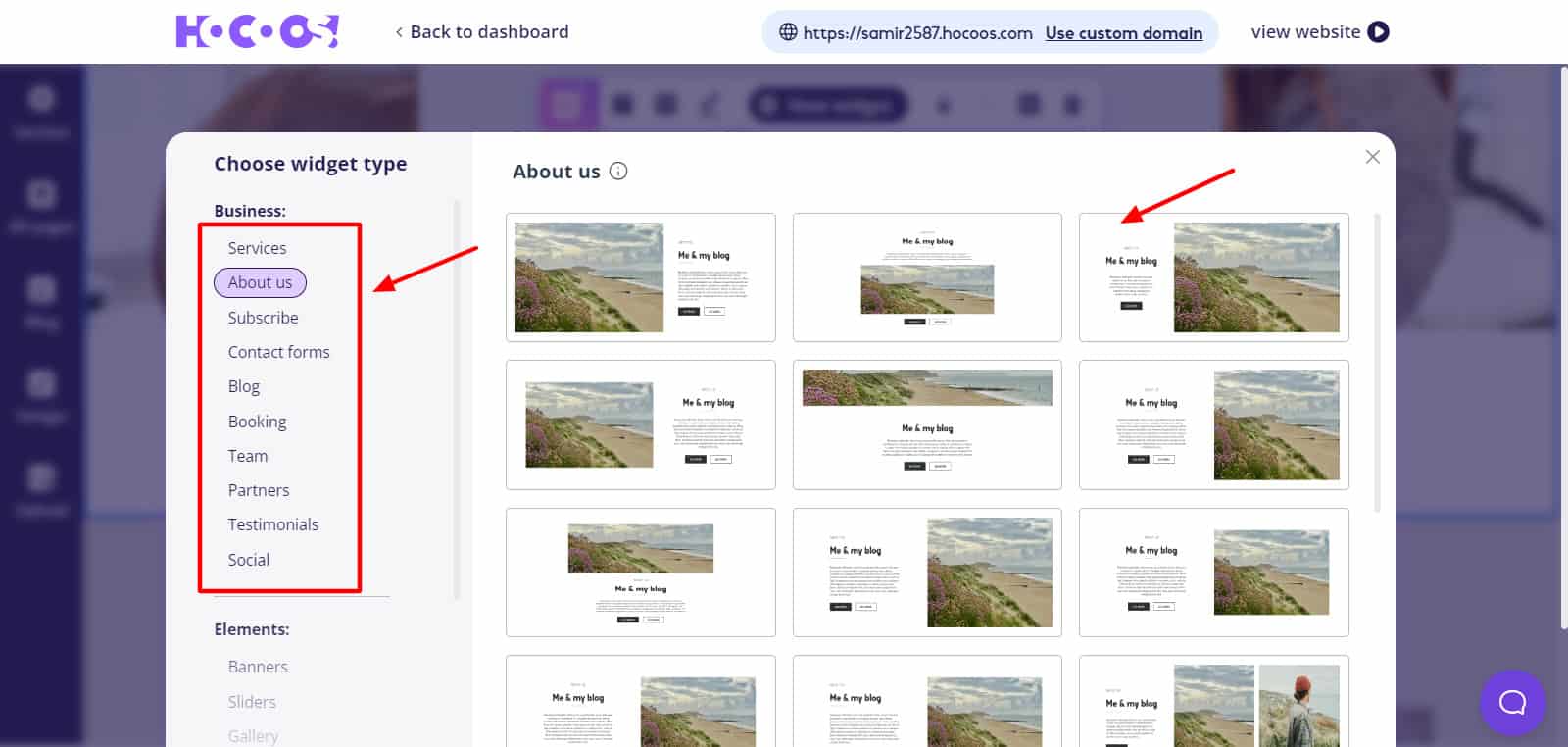Click the Back to dashboard chevron

click(399, 32)
